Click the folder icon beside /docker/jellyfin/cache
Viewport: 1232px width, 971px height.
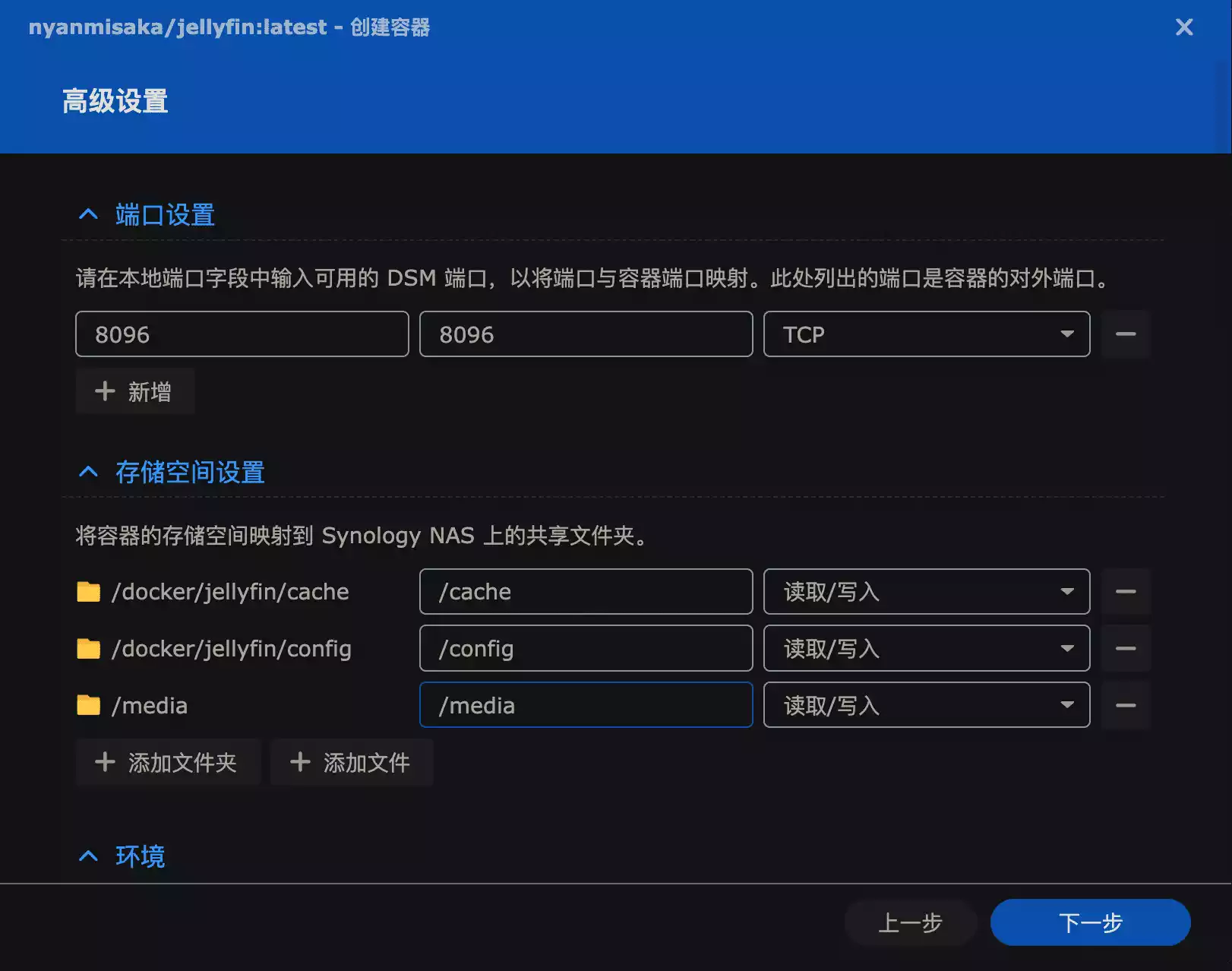point(87,591)
